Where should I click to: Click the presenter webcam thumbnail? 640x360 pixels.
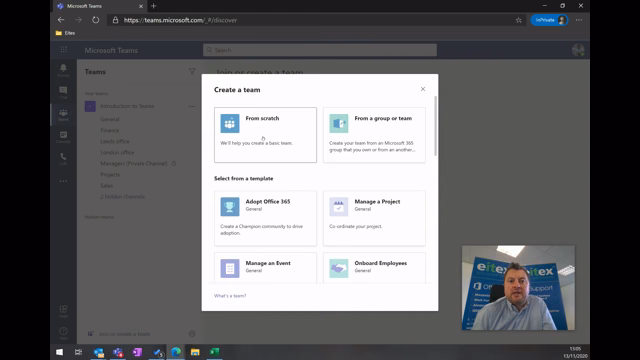pos(518,288)
